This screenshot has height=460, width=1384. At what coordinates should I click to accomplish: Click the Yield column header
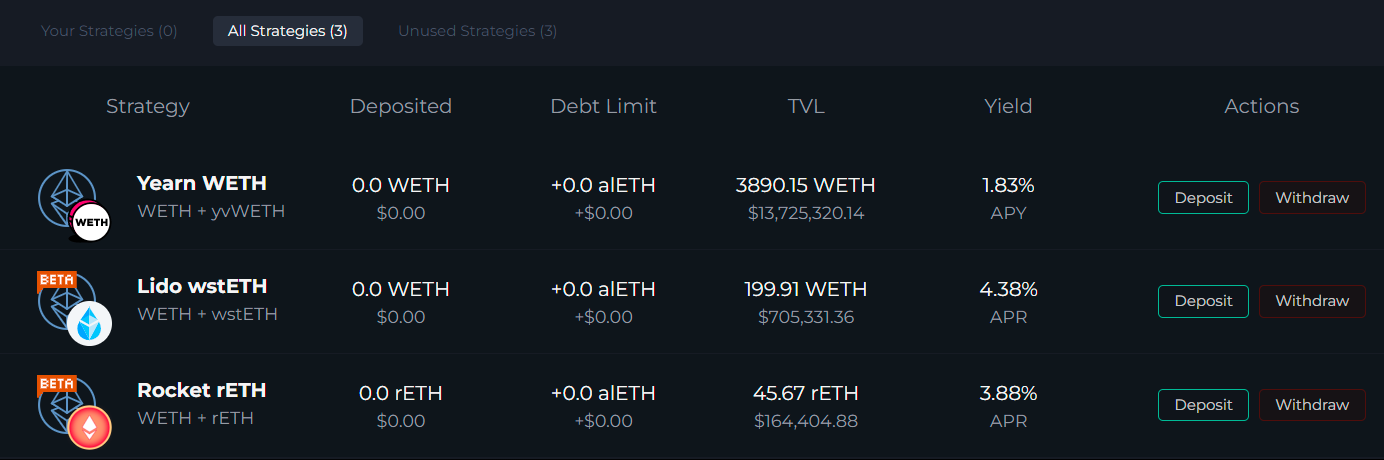click(x=1008, y=106)
